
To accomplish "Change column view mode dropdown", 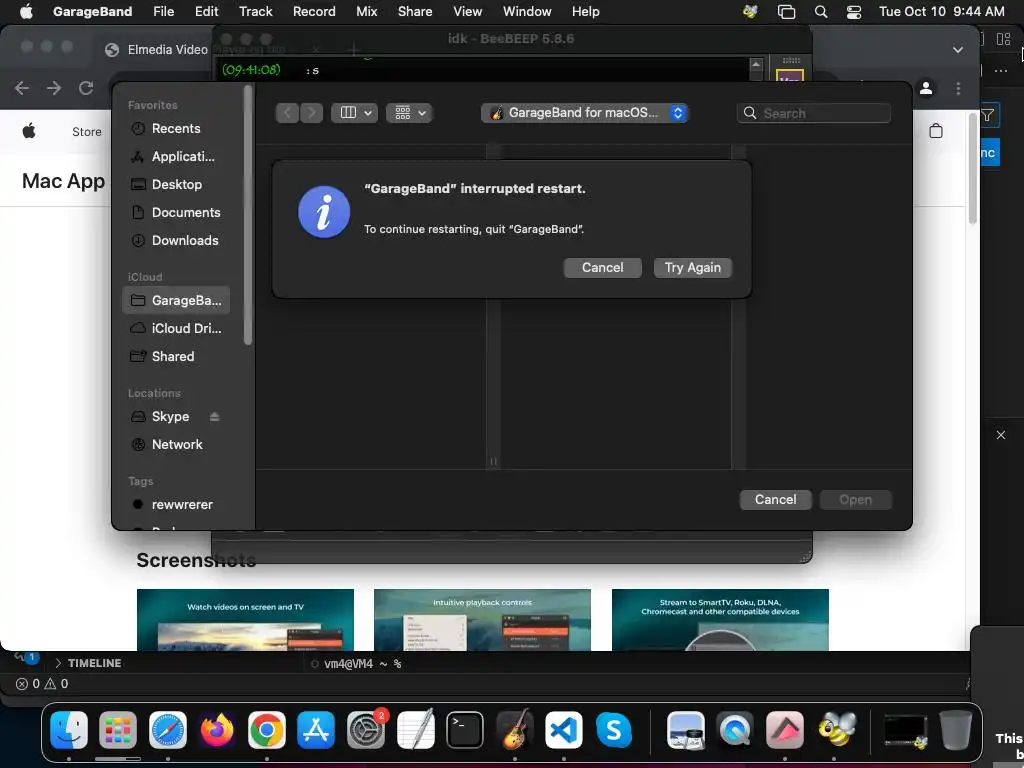I will pyautogui.click(x=355, y=113).
